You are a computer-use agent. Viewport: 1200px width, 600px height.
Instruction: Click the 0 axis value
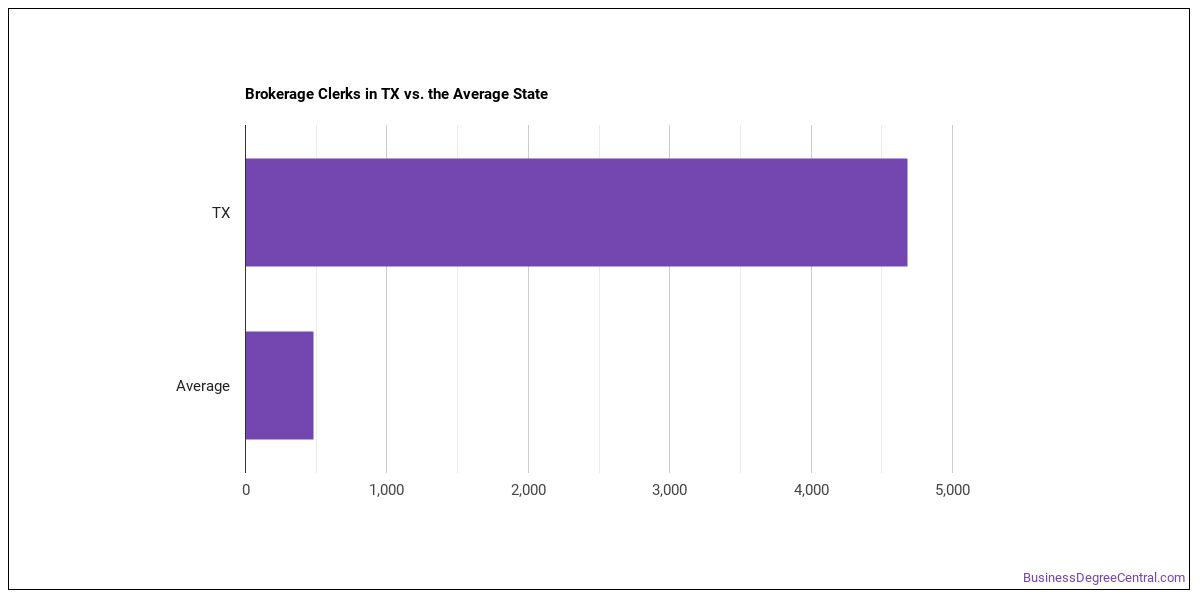tap(246, 490)
